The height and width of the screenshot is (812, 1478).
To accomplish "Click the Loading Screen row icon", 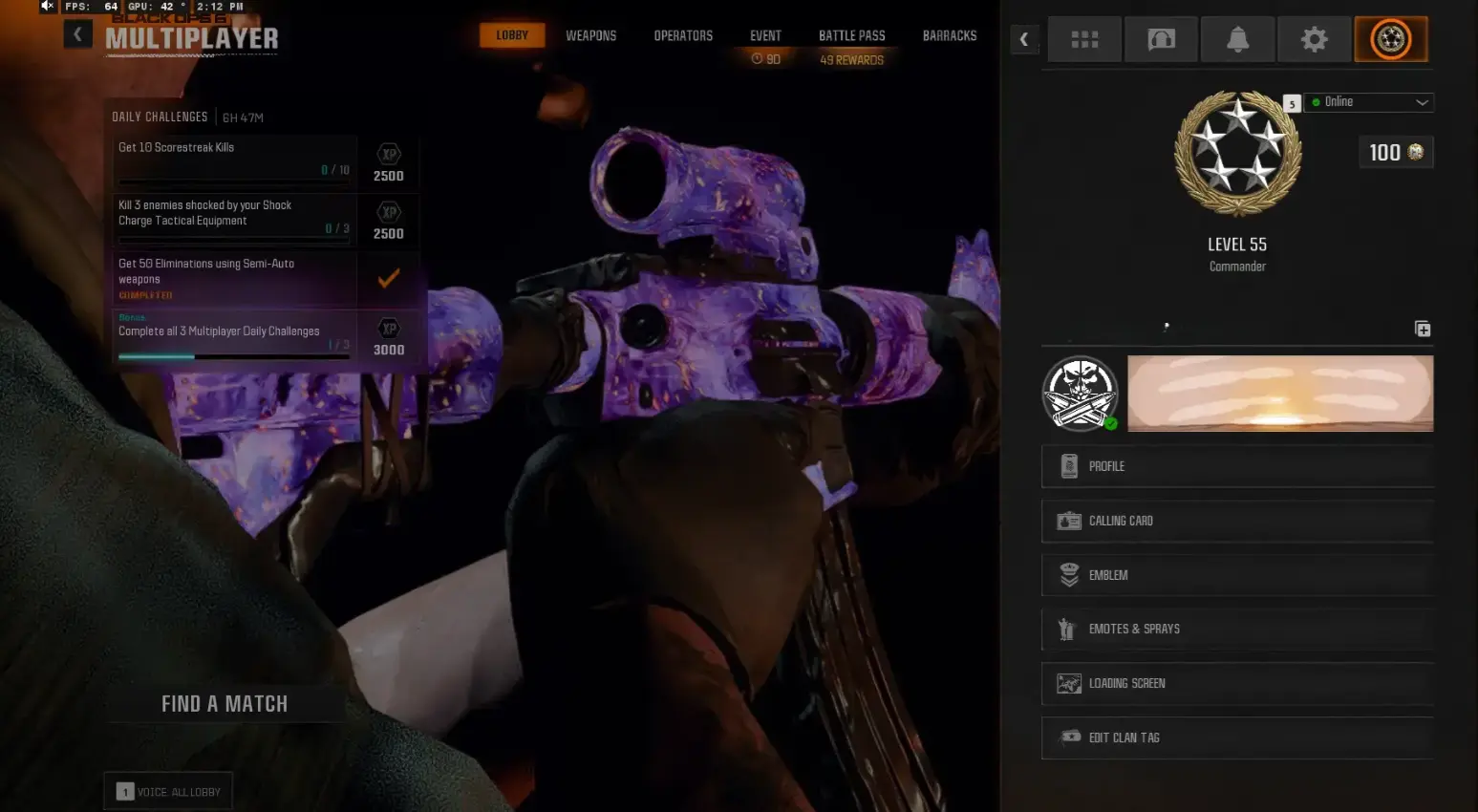I will coord(1069,683).
